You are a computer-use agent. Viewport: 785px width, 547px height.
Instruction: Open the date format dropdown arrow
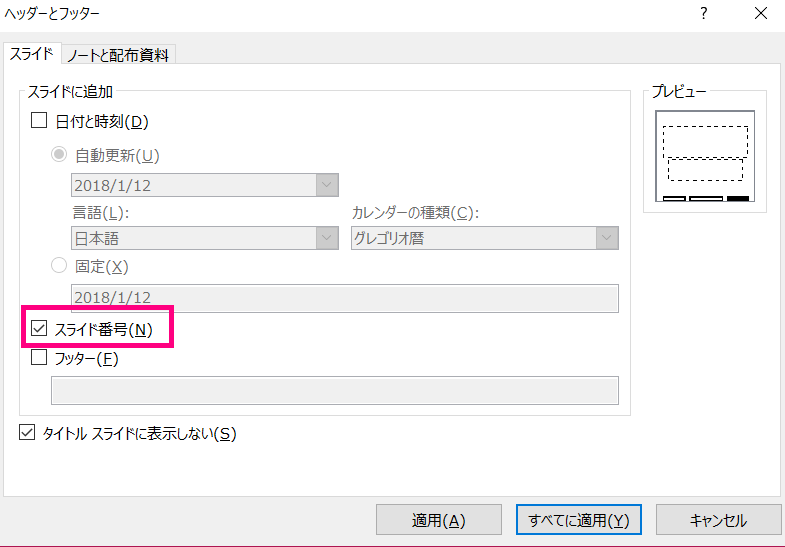pos(327,185)
